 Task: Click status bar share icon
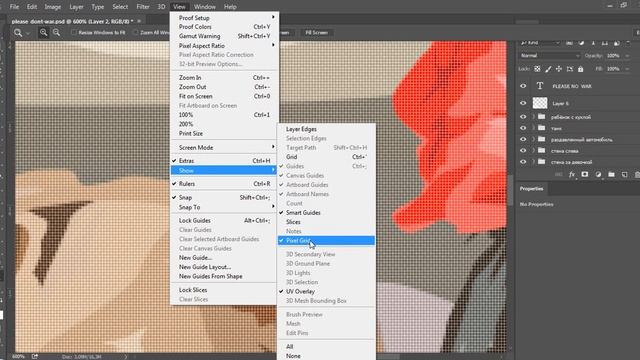[35, 356]
